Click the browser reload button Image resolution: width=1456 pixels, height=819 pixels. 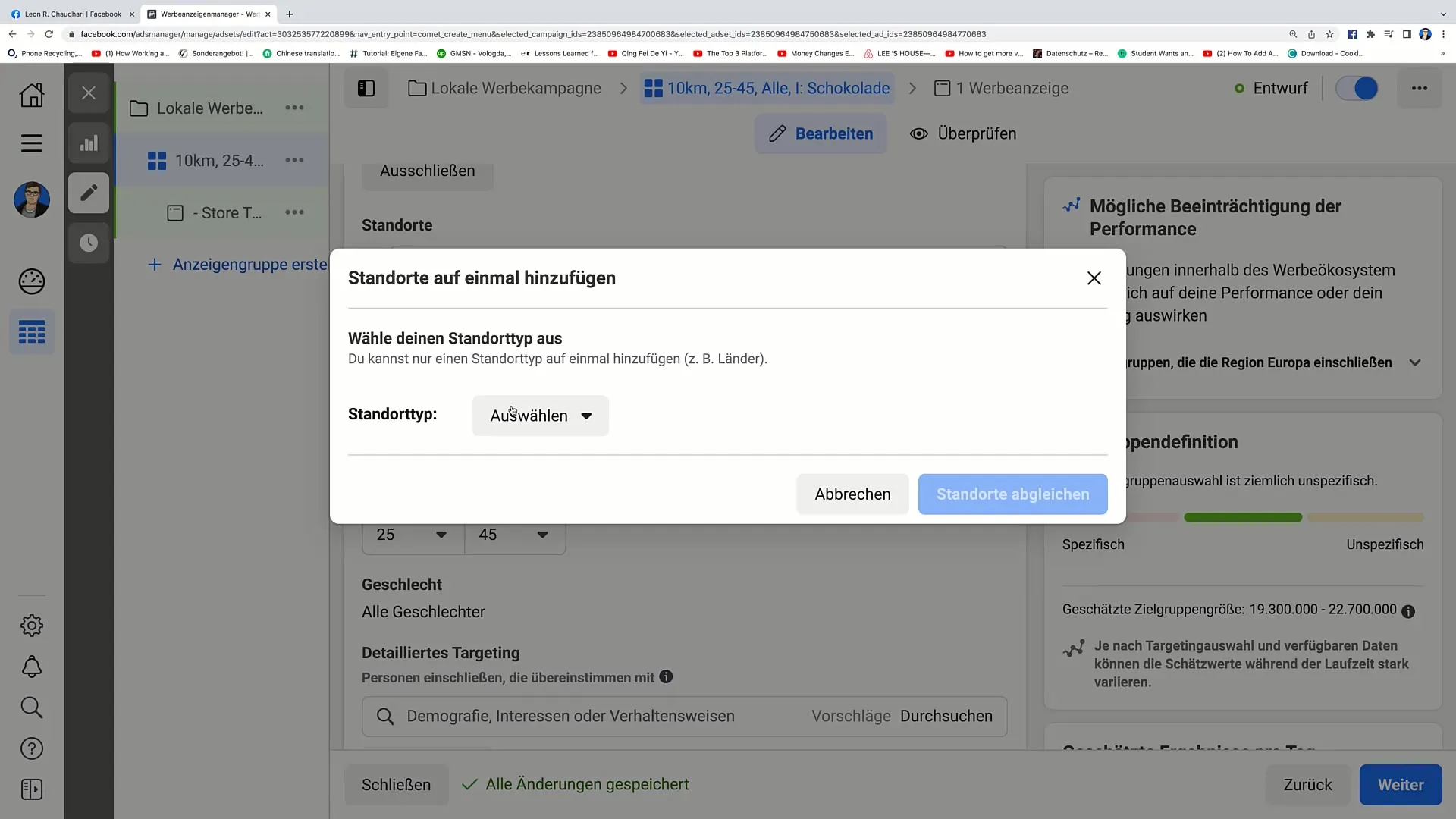pyautogui.click(x=49, y=34)
